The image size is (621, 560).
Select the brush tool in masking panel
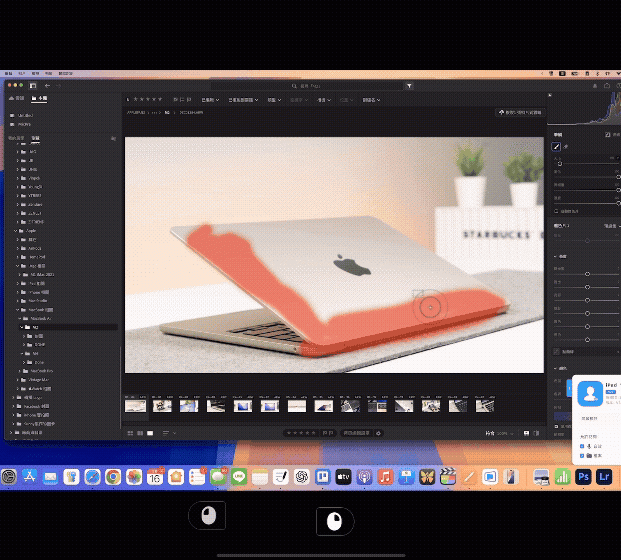[557, 146]
